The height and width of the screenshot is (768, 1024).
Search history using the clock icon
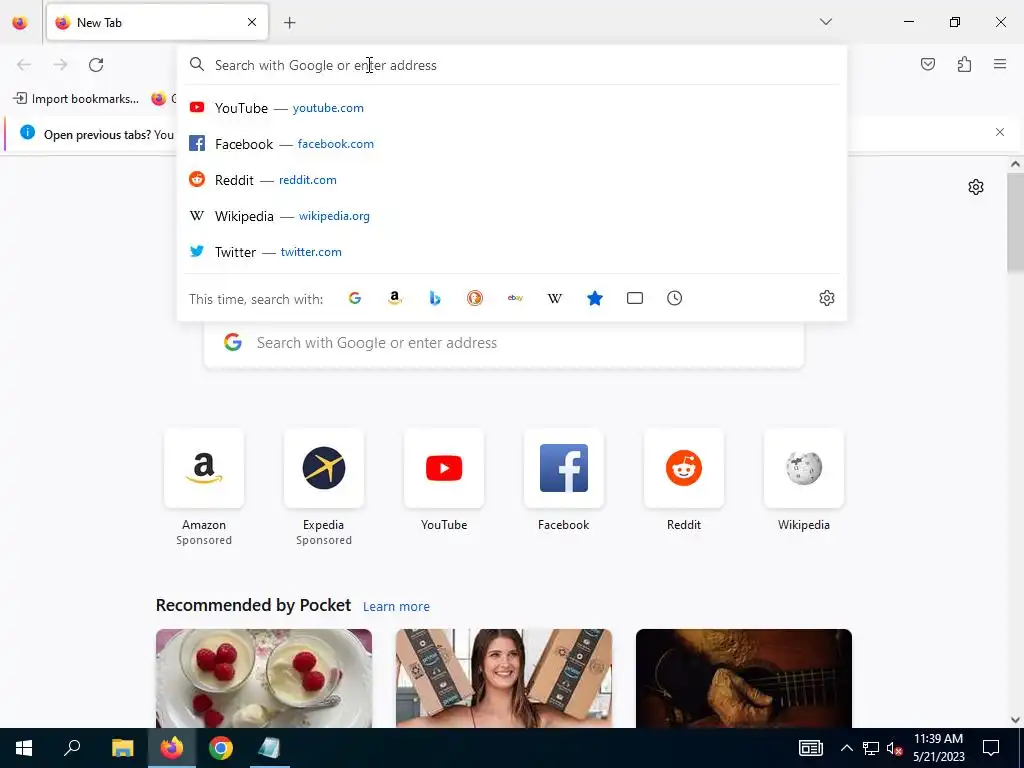[x=675, y=298]
